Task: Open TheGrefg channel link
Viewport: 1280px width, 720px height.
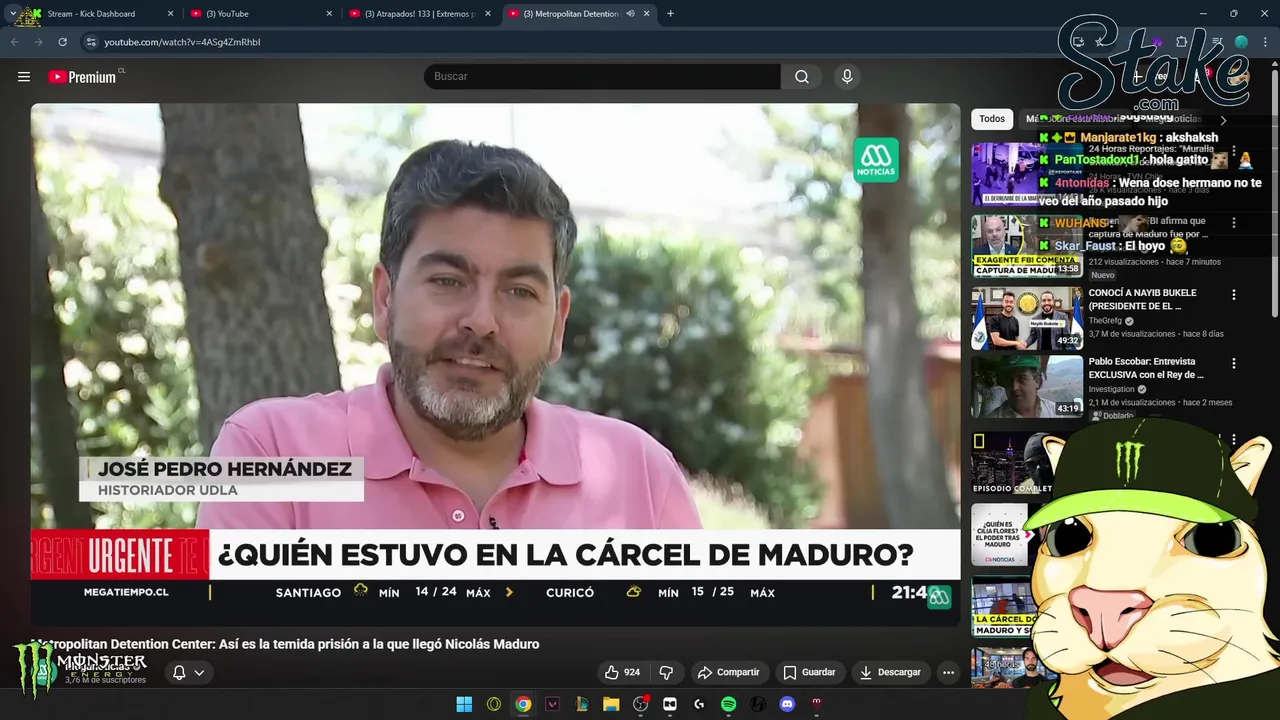Action: [x=1105, y=321]
